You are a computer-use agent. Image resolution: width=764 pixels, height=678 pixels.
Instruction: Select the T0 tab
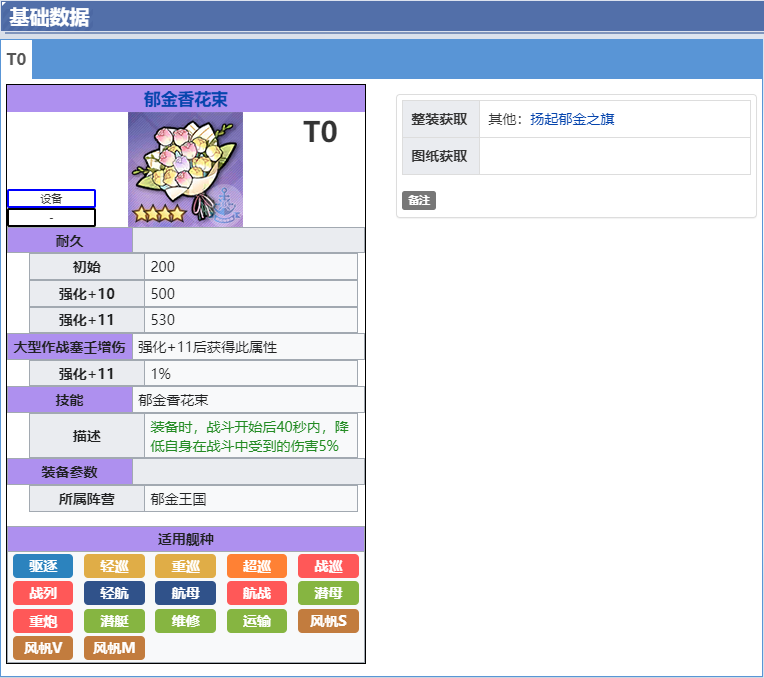[16, 59]
